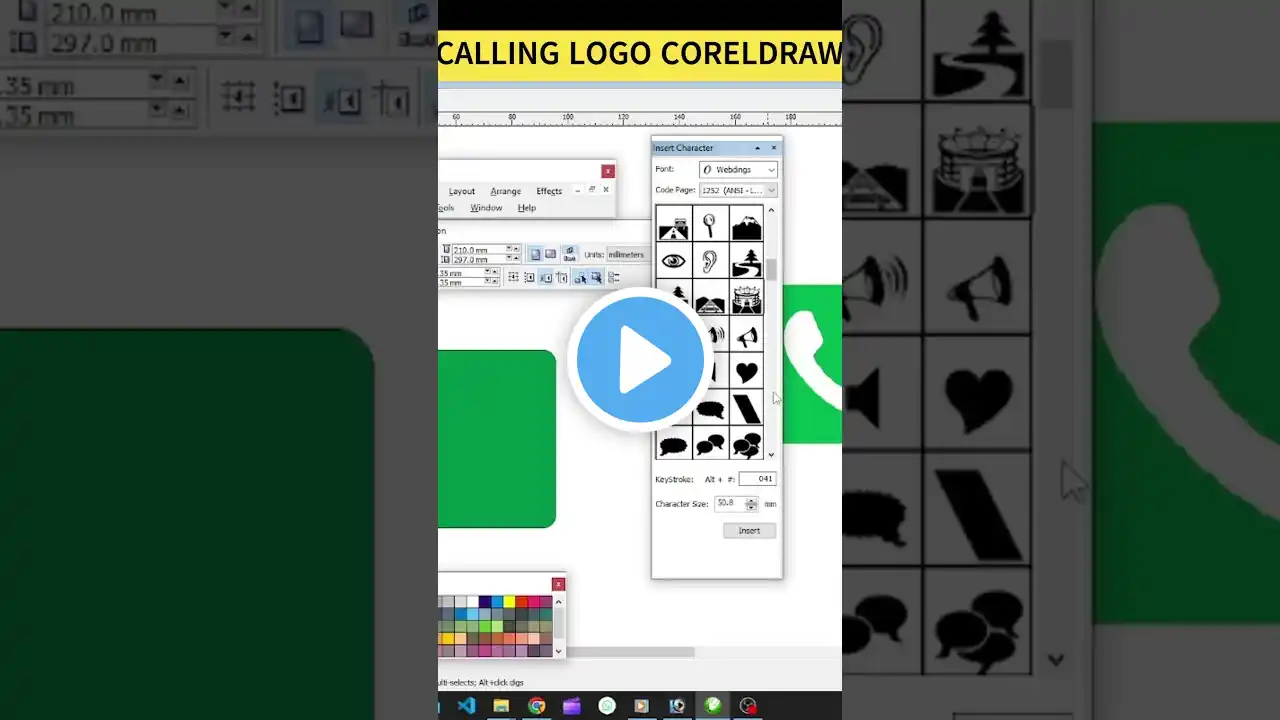Click the Insert button
Viewport: 1280px width, 720px height.
point(749,531)
